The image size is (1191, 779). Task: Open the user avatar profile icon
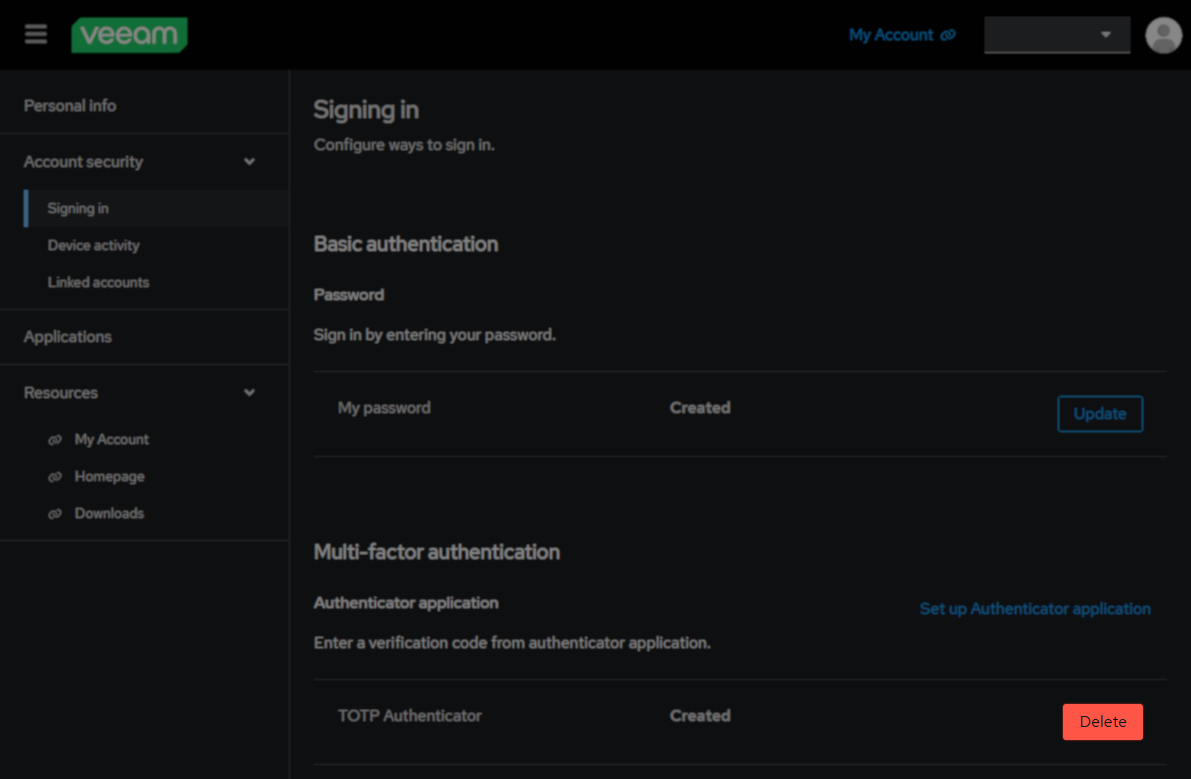pos(1163,35)
